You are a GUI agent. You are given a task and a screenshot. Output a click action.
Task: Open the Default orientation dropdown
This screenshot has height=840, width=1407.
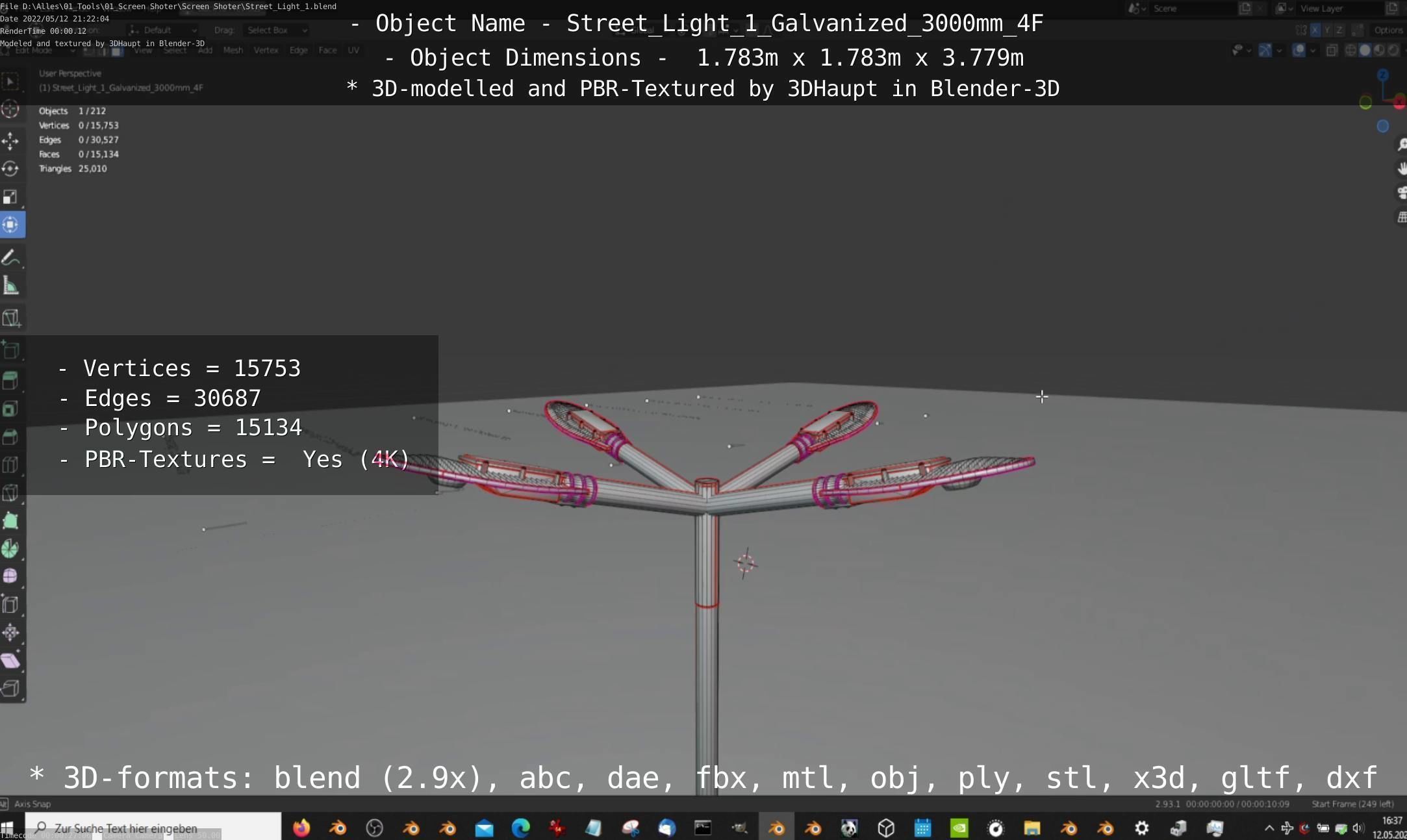[x=162, y=31]
